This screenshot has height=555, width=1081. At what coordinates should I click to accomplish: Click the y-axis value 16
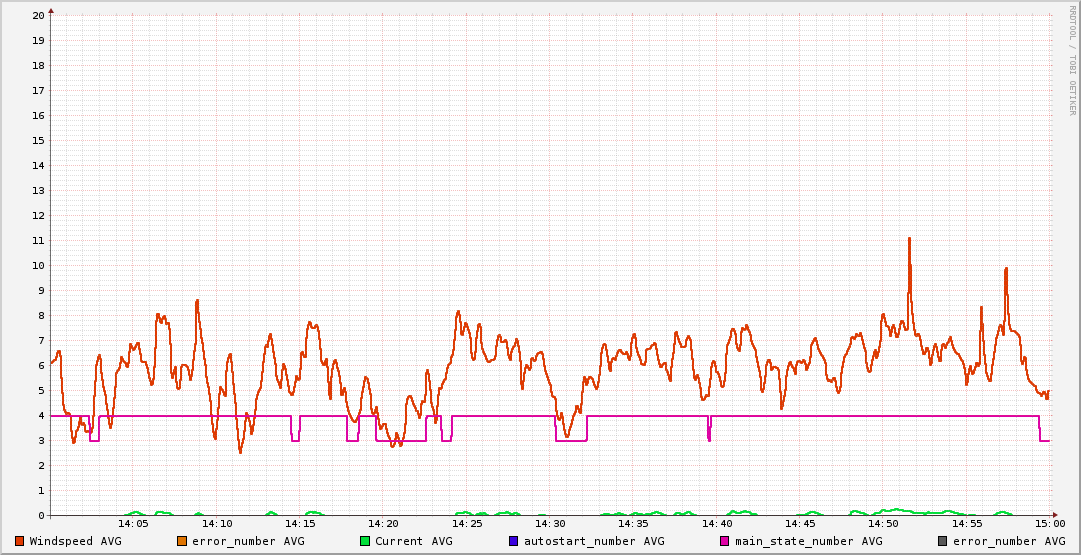(39, 115)
